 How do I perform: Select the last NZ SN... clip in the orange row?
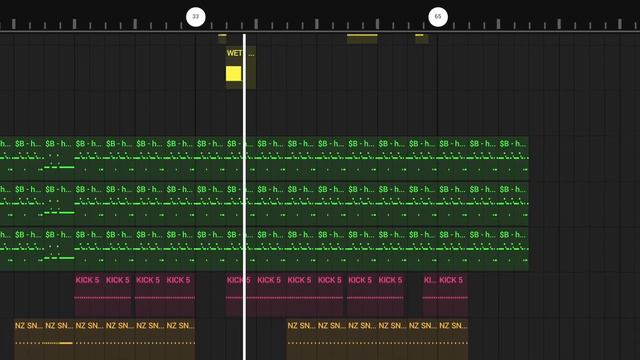click(x=453, y=339)
